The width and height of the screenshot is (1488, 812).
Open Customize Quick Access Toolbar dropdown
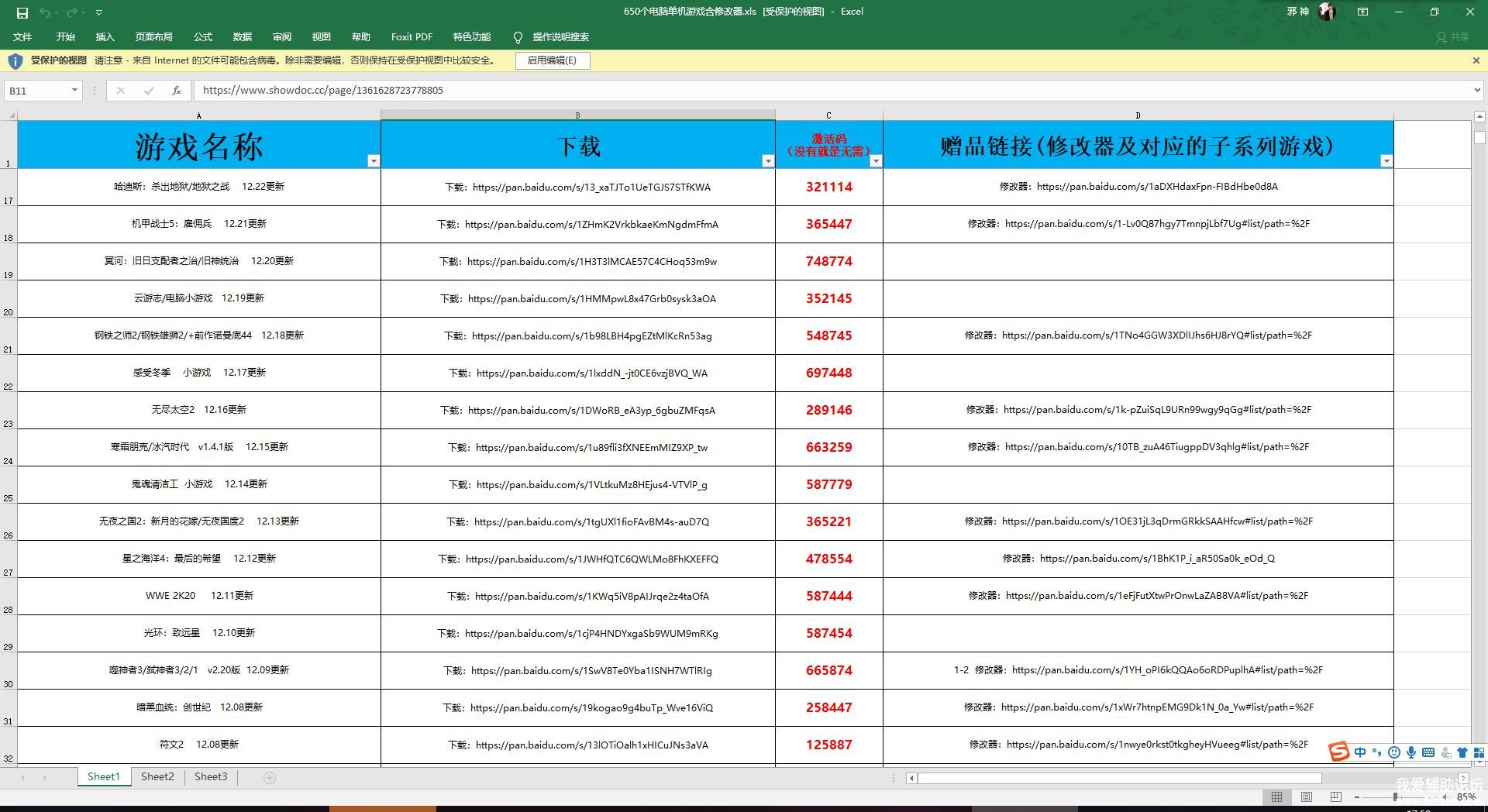[98, 12]
